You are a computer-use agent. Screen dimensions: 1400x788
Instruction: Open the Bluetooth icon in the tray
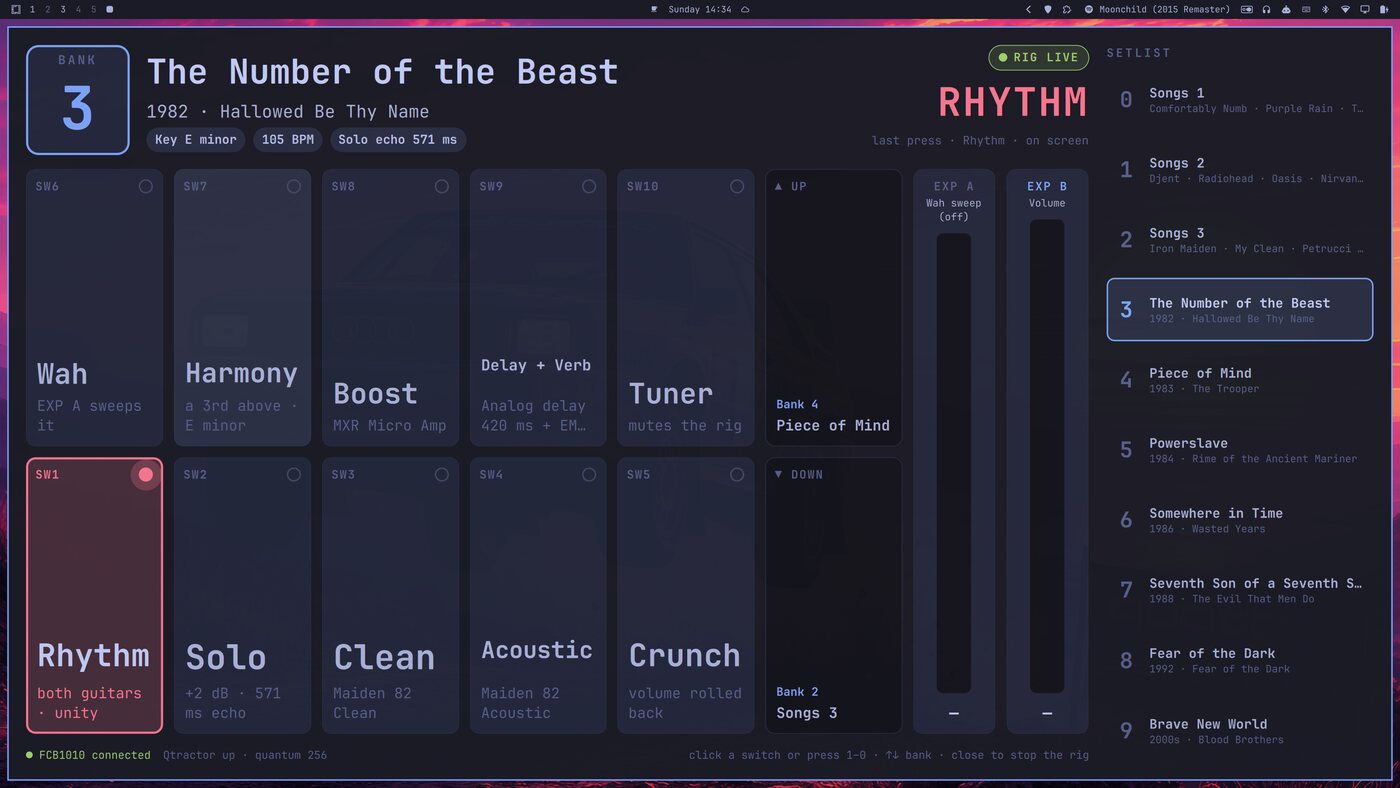pyautogui.click(x=1325, y=9)
